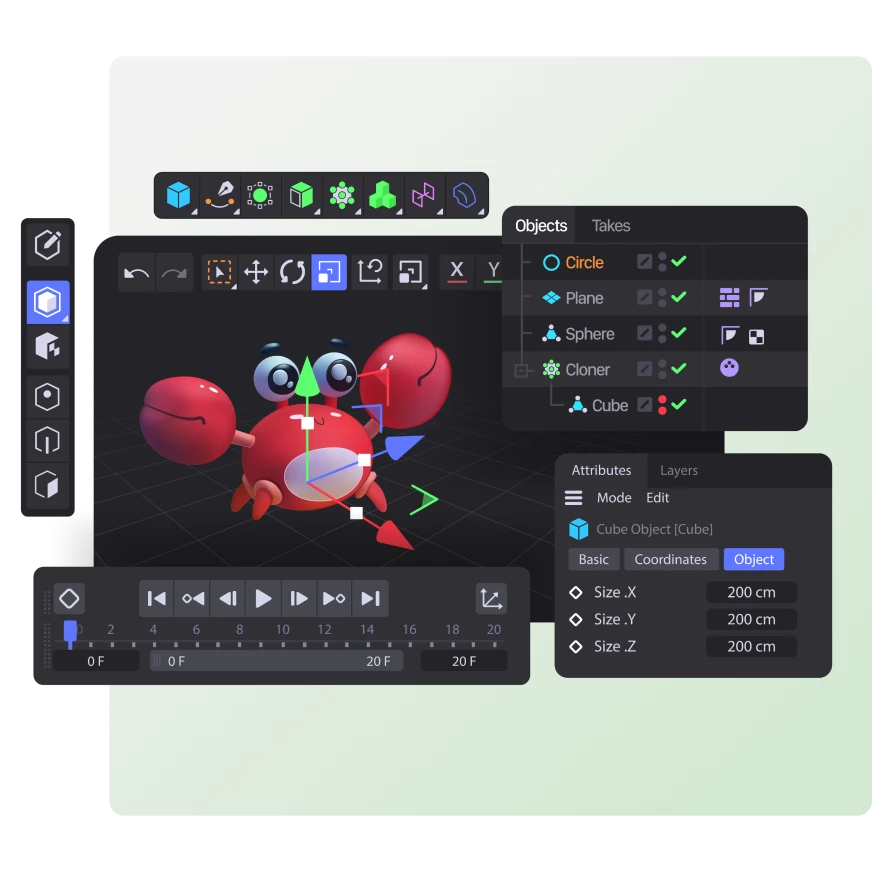This screenshot has width=872, height=872.
Task: Click the last used tool icon
Action: coord(410,272)
